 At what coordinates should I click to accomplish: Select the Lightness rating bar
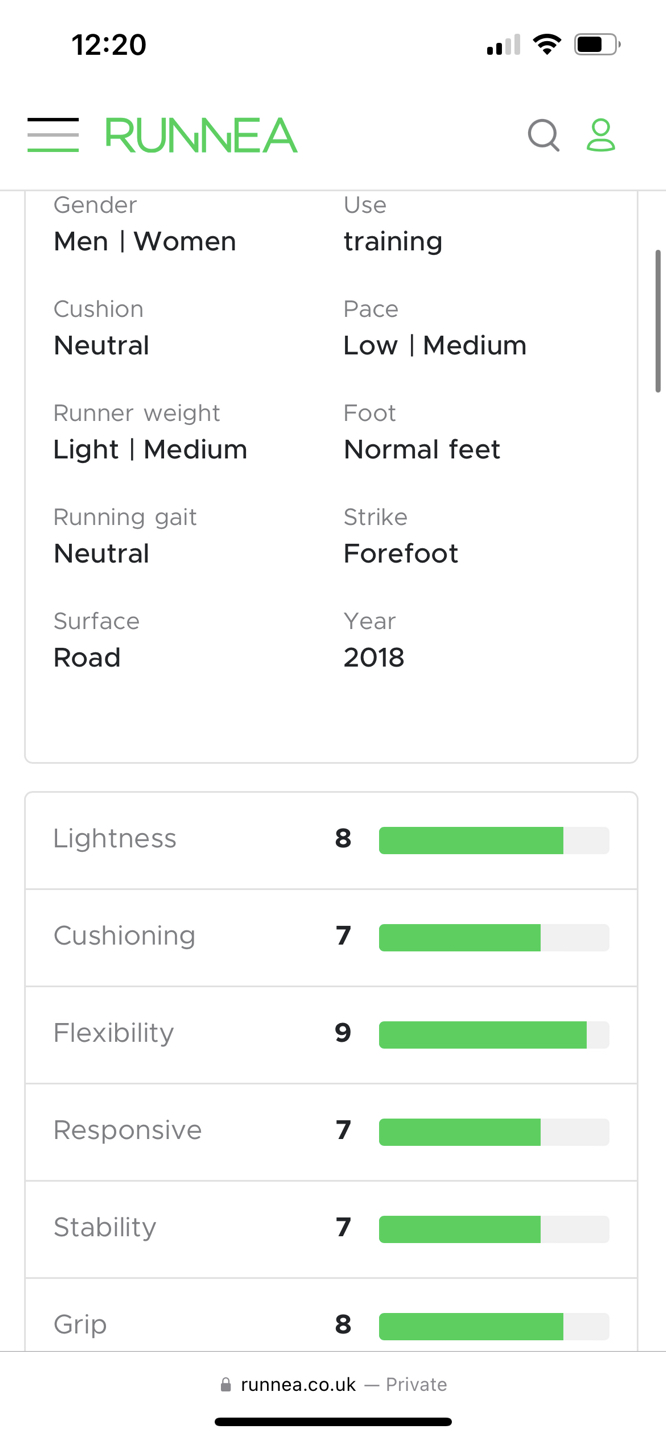pos(494,840)
